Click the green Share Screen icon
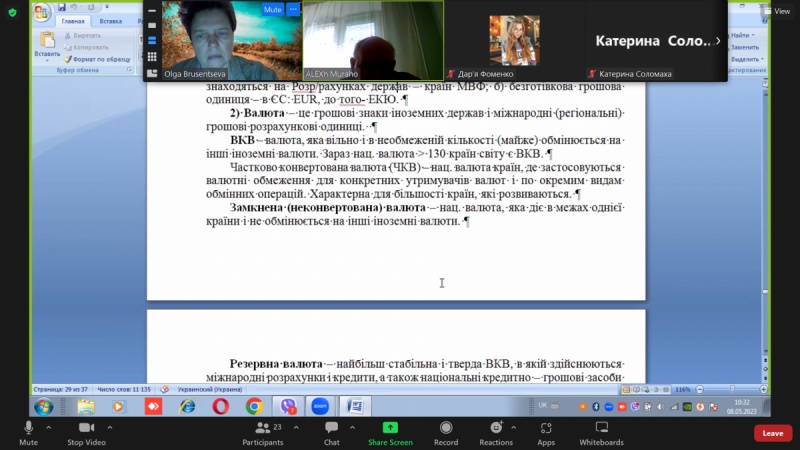The image size is (800, 450). tap(389, 428)
